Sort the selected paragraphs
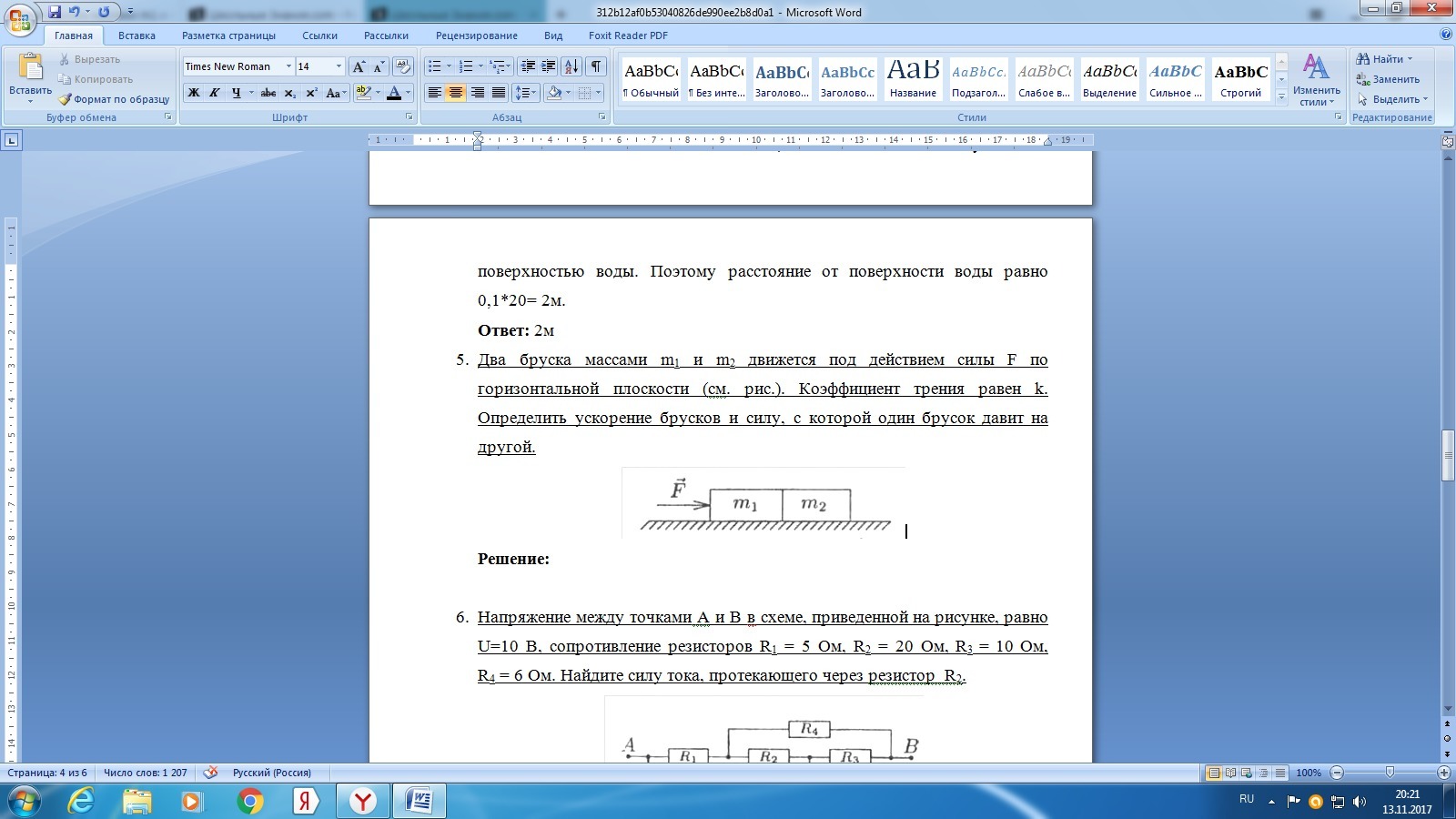The width and height of the screenshot is (1456, 819). [571, 66]
